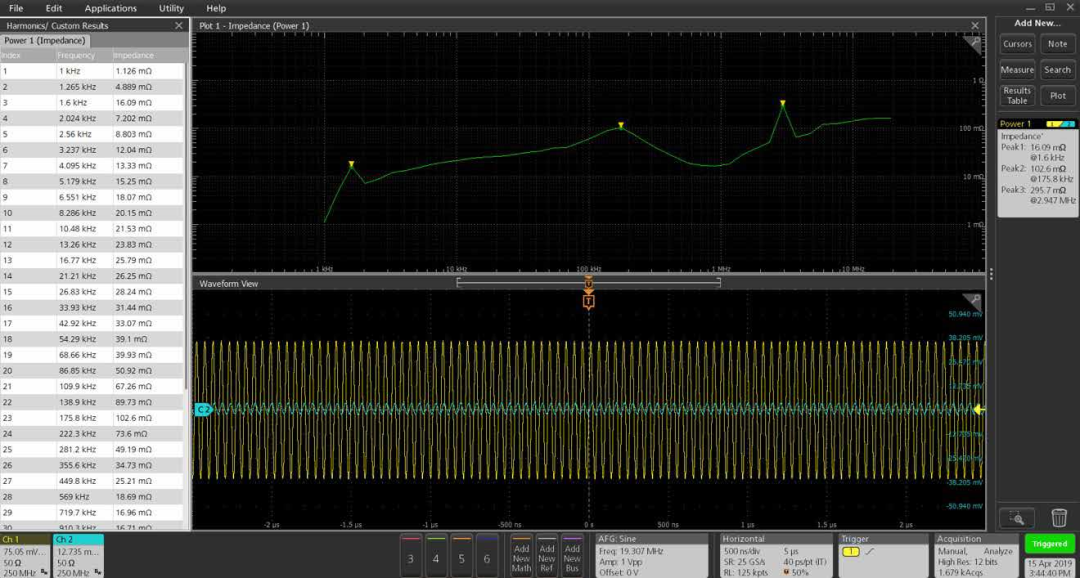This screenshot has width=1080, height=578.
Task: Select the row with 1.6 kHz frequency
Action: (92, 102)
